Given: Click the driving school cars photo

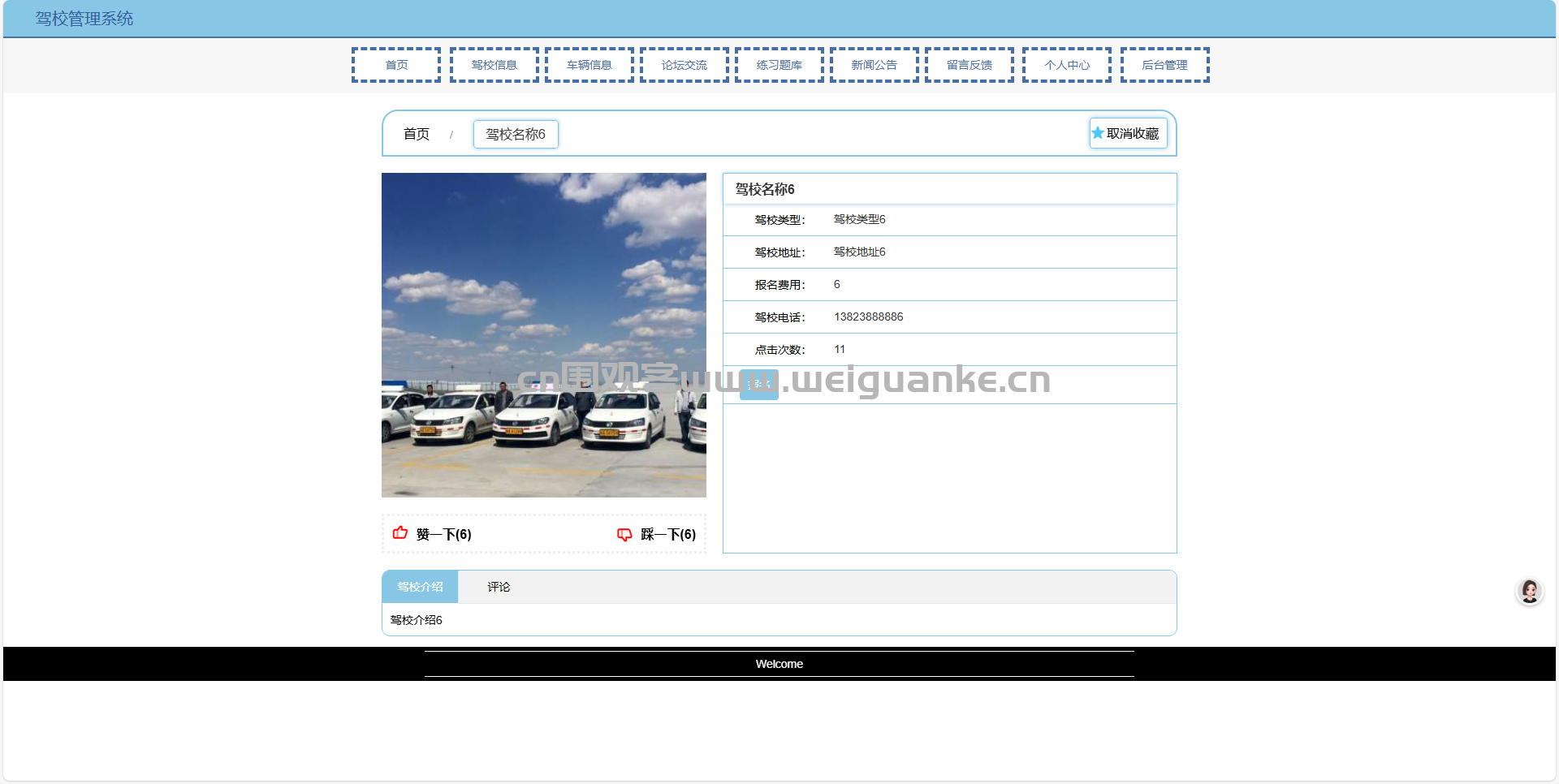Looking at the screenshot, I should coord(544,335).
